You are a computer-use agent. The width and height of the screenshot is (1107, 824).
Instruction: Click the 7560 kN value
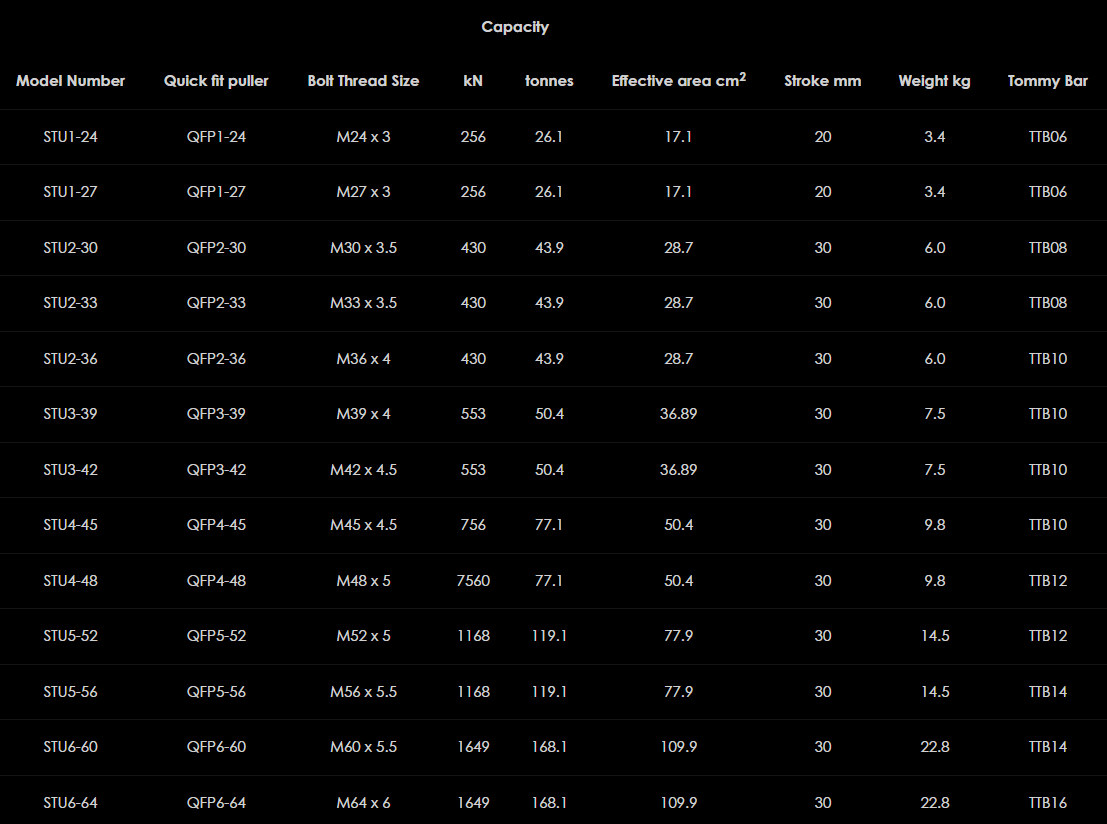473,581
